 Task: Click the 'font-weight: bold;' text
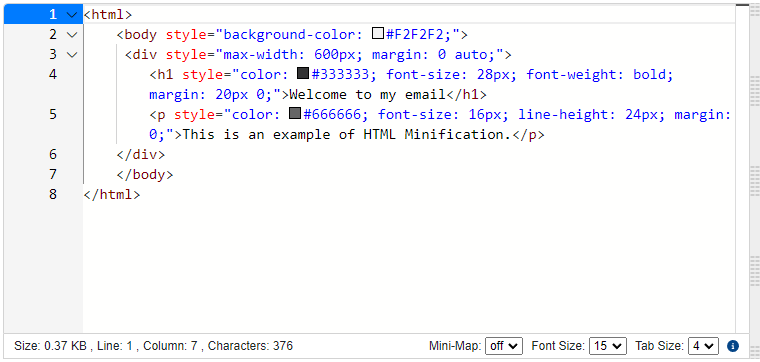point(600,74)
